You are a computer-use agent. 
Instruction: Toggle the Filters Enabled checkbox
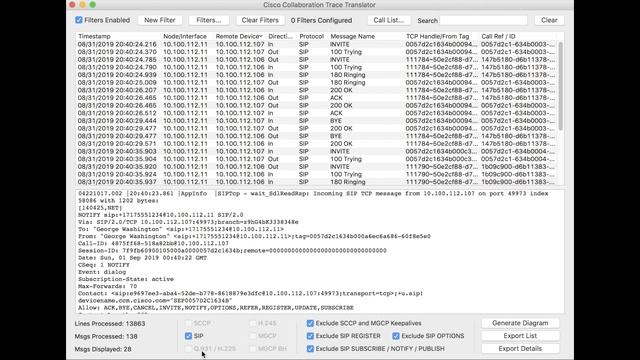pos(79,20)
